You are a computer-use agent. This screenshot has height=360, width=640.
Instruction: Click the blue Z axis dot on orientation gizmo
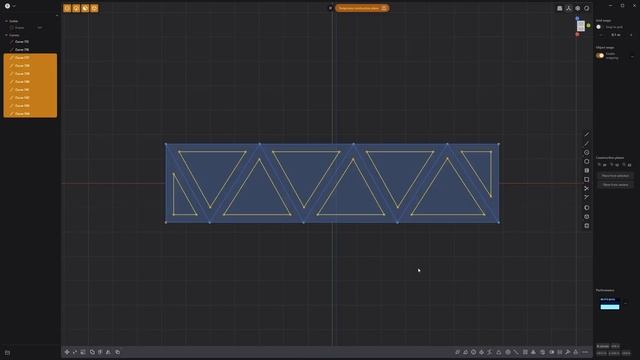tap(577, 18)
